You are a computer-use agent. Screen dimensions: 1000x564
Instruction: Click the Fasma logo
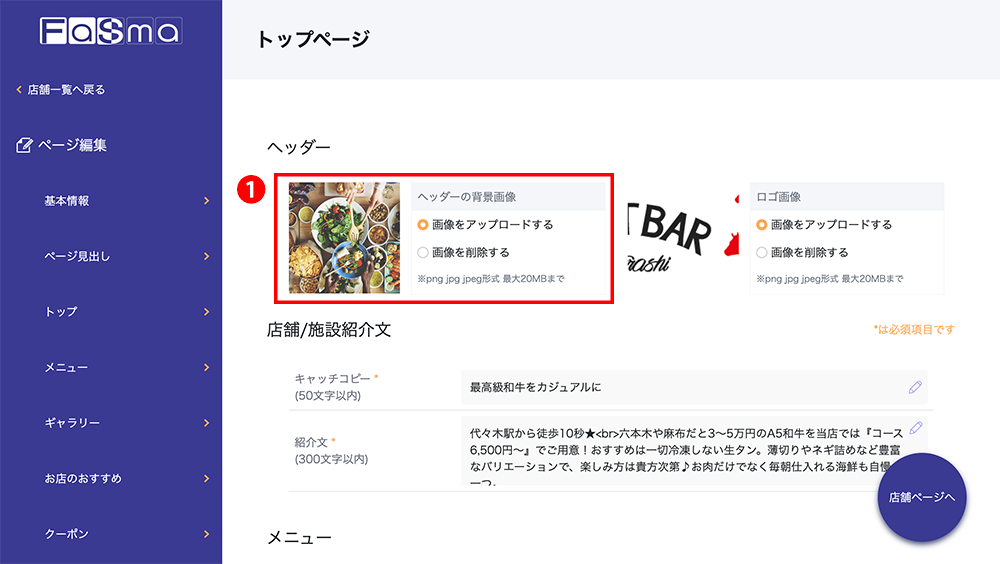point(111,31)
